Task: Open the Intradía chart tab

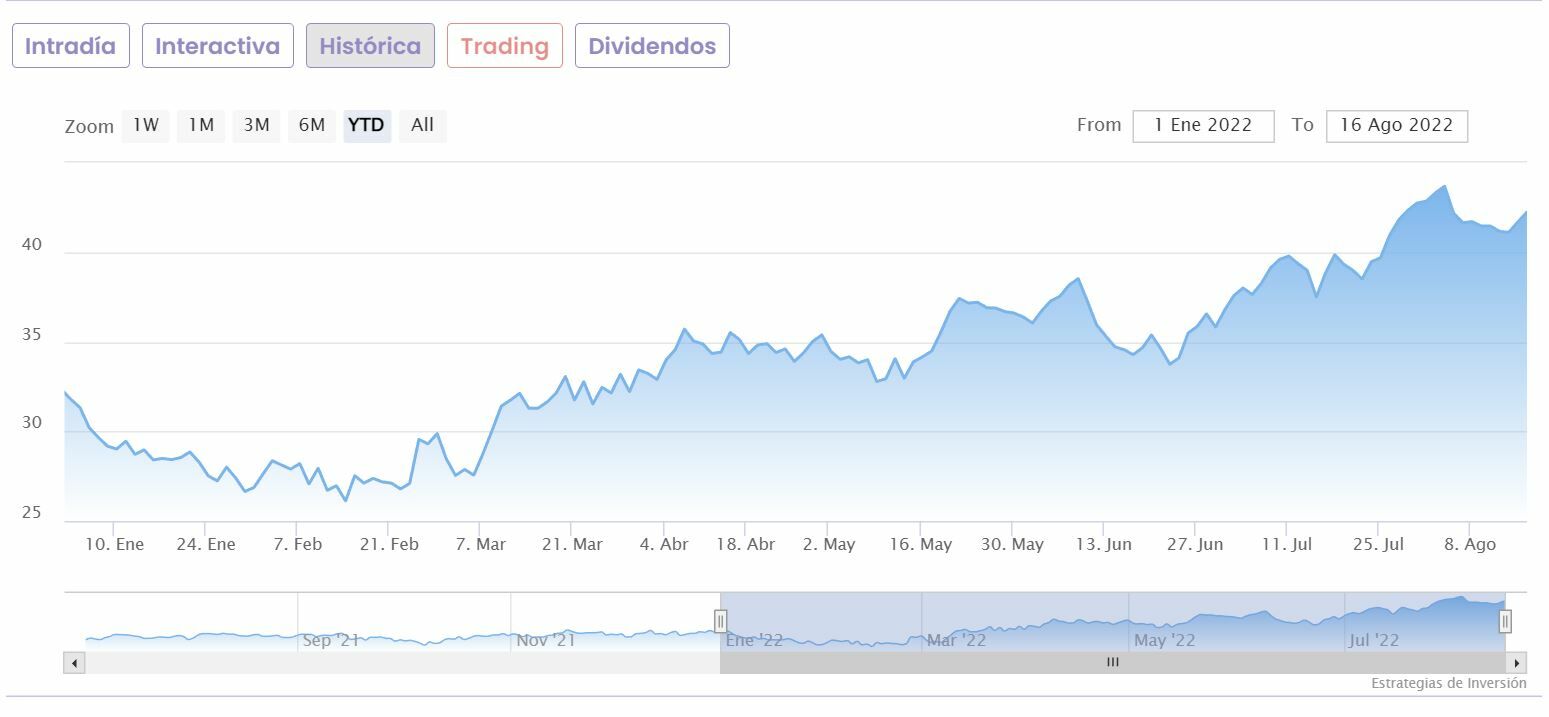Action: pos(70,46)
